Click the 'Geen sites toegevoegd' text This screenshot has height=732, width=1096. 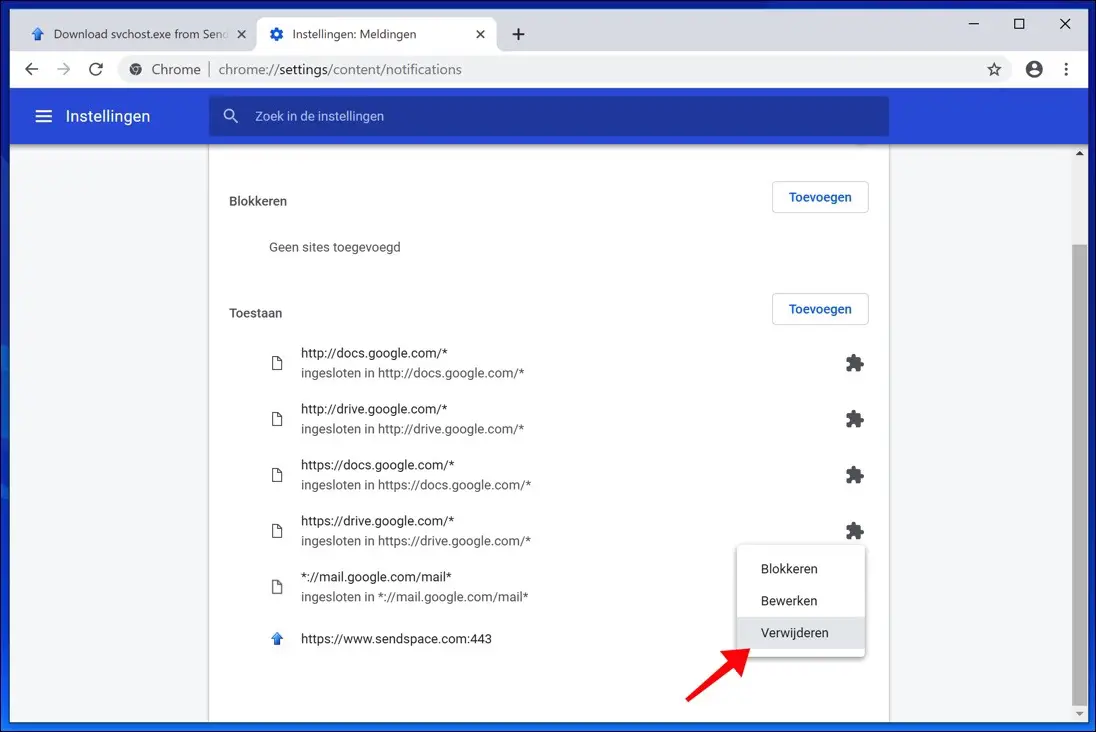click(x=335, y=247)
